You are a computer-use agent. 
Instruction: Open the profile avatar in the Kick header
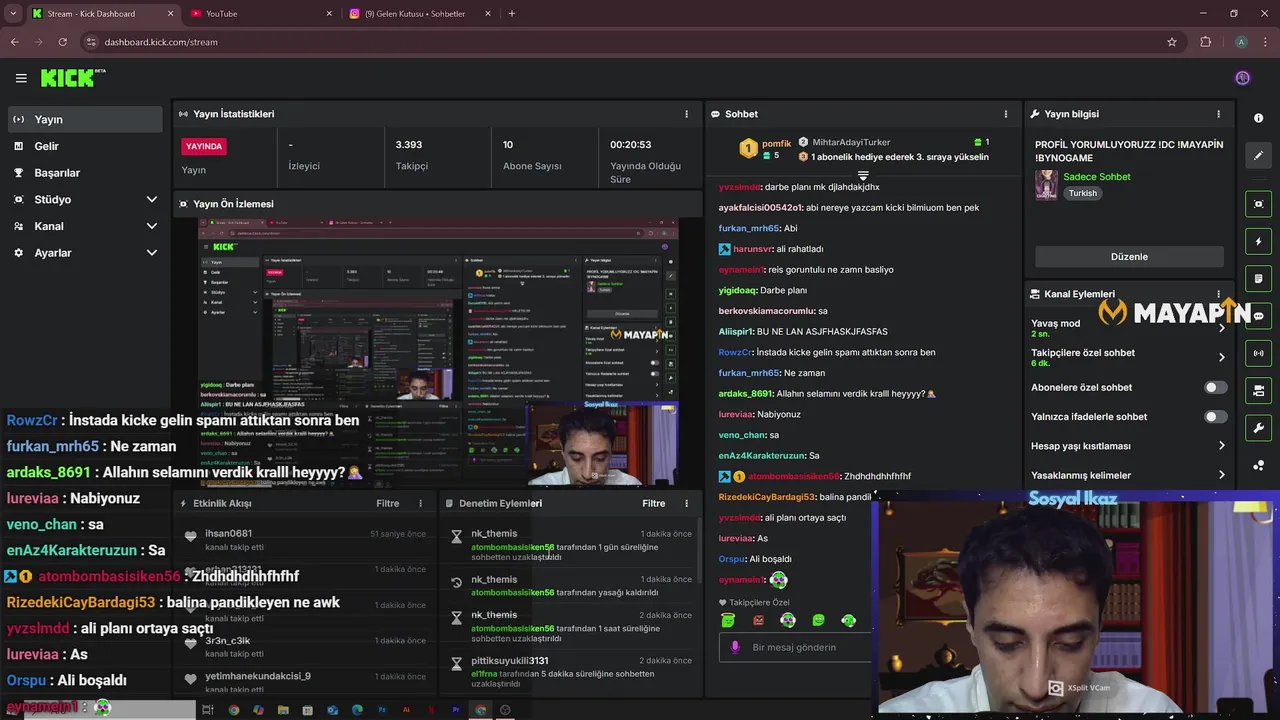point(1242,78)
